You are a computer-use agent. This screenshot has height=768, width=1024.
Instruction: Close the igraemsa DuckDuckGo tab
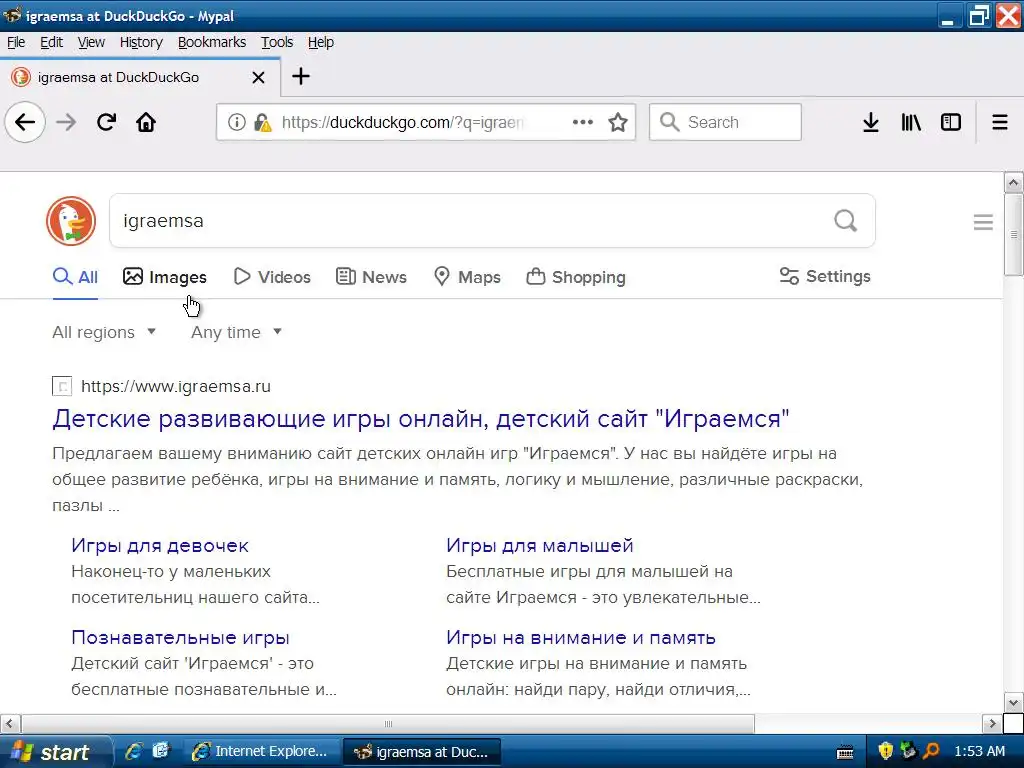point(259,78)
